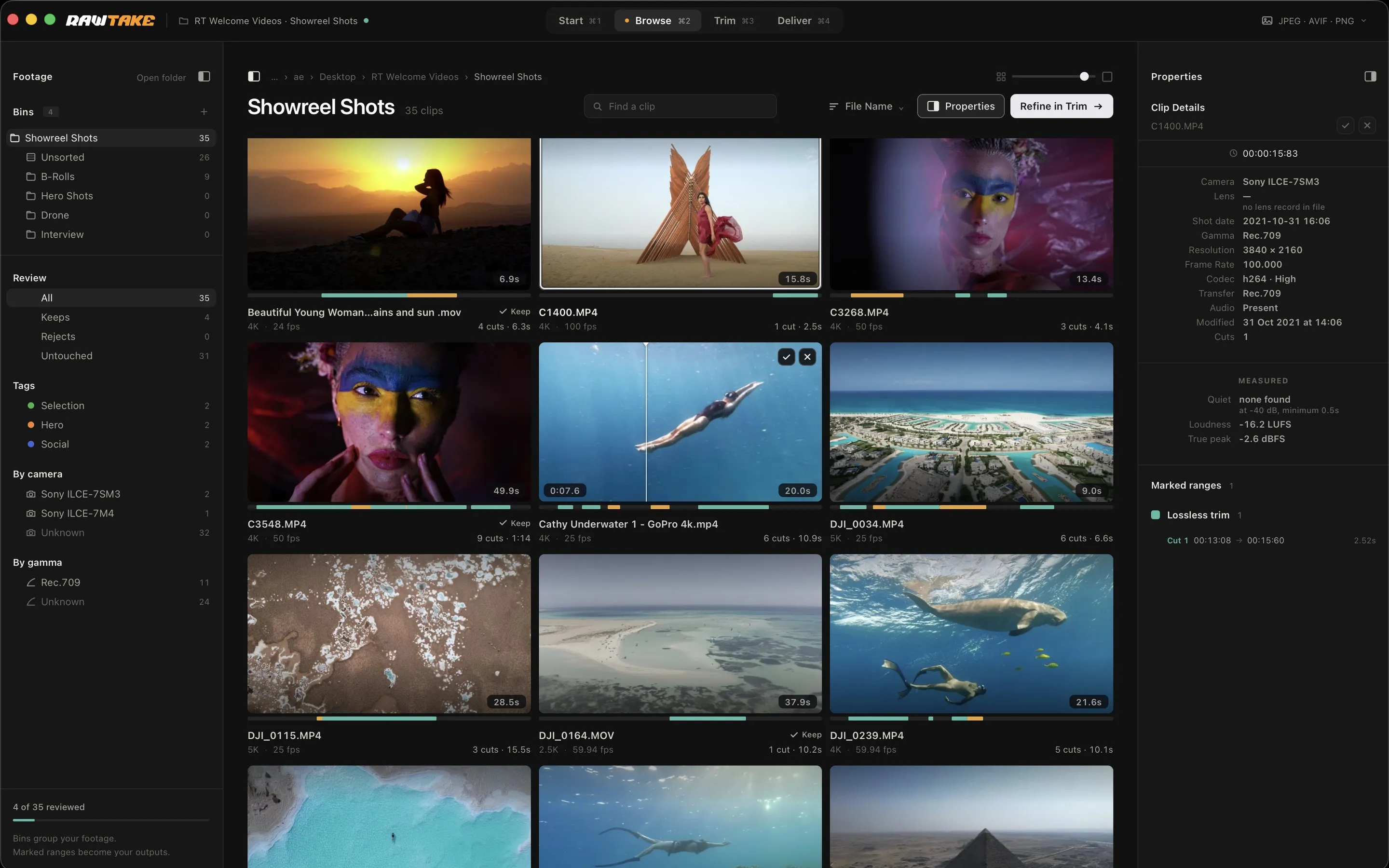Switch to the Trim tab

tap(734, 21)
